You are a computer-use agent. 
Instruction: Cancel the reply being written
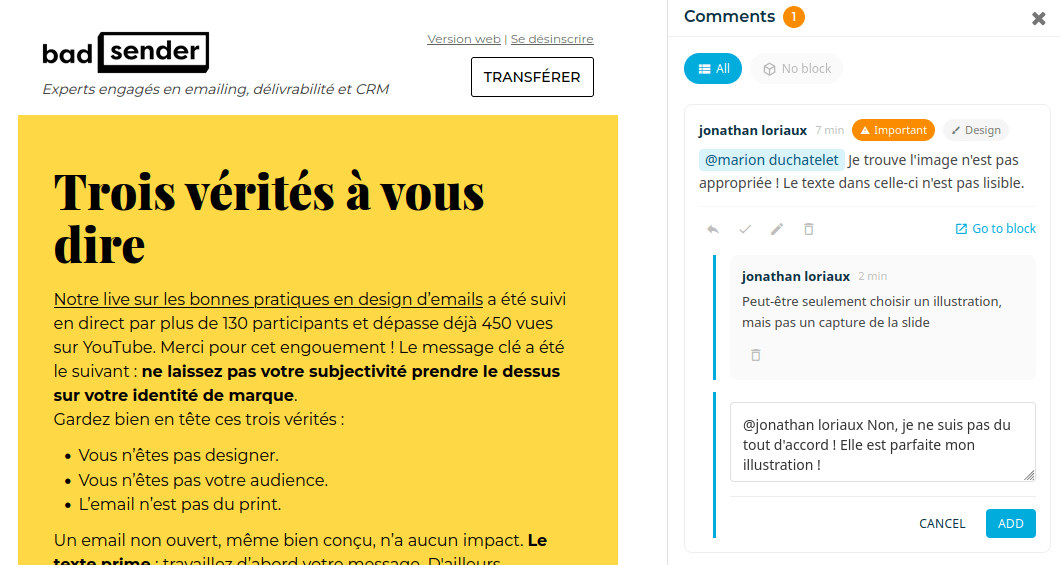[x=942, y=523]
